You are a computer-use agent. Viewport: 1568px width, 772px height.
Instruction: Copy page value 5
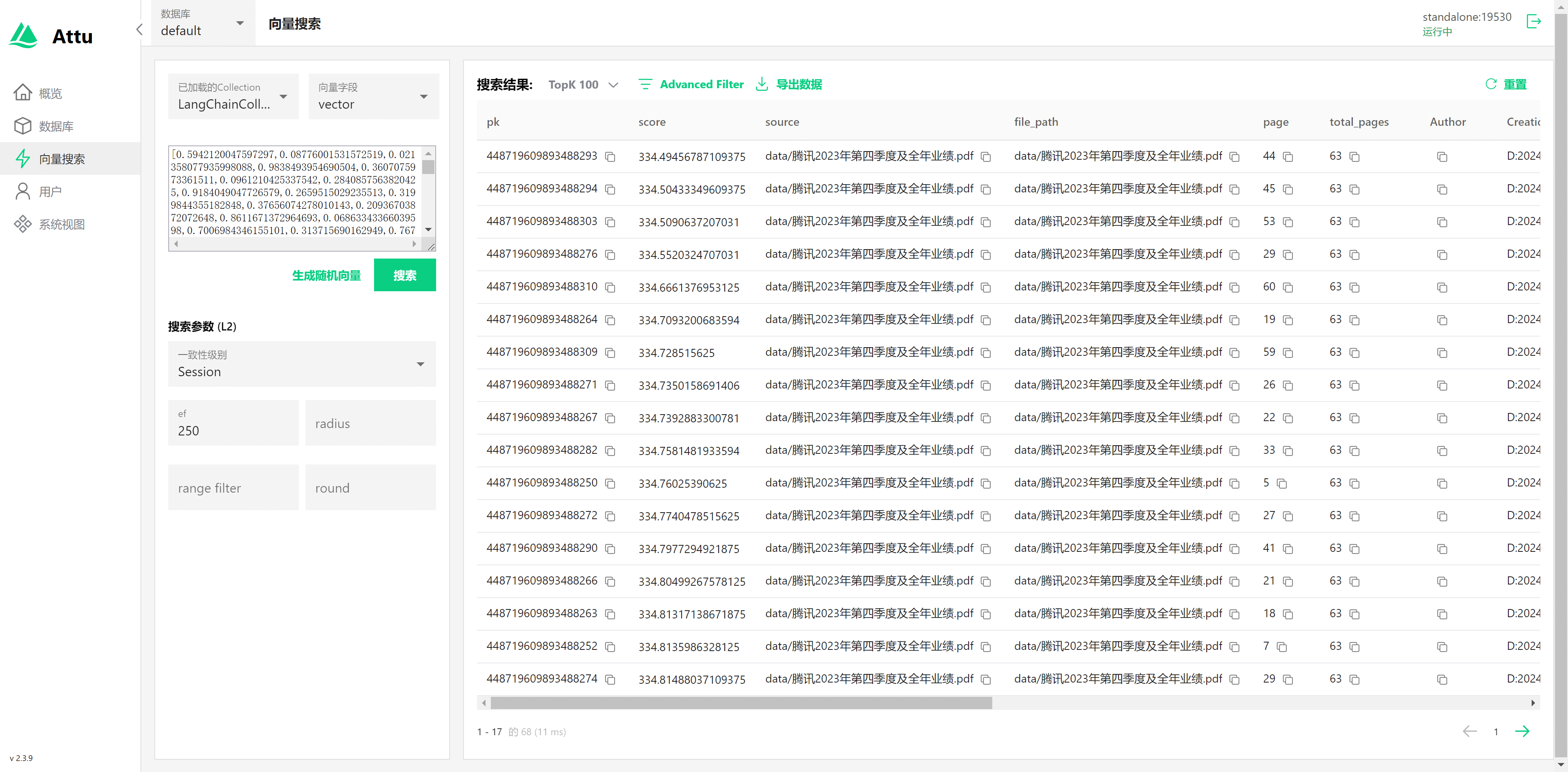[1282, 484]
